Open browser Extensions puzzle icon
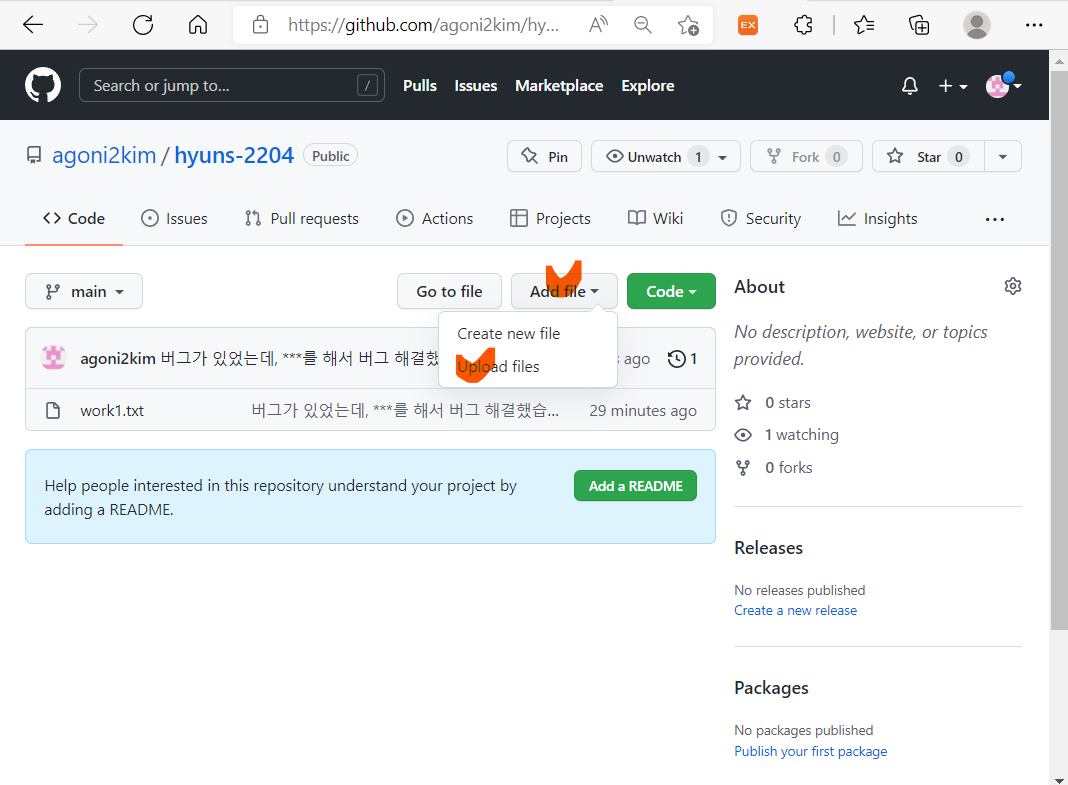 [x=803, y=25]
